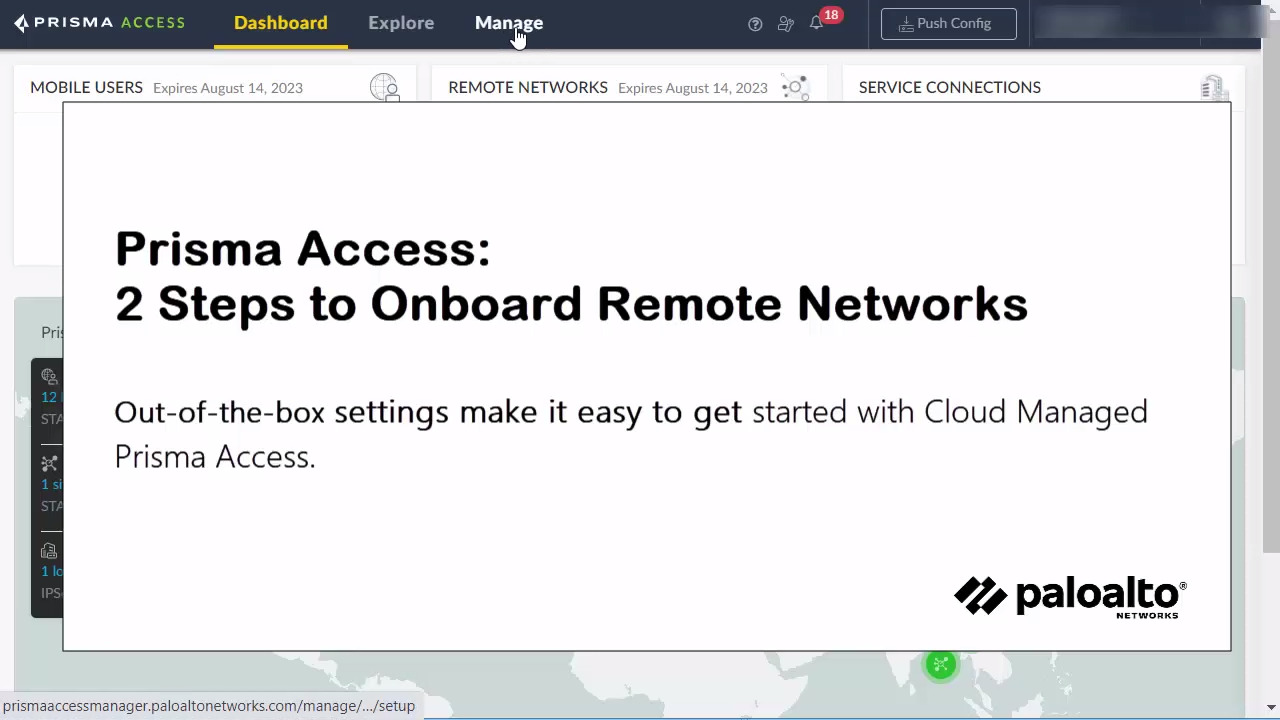
Task: Click the scrollbar down arrow
Action: click(x=1271, y=707)
